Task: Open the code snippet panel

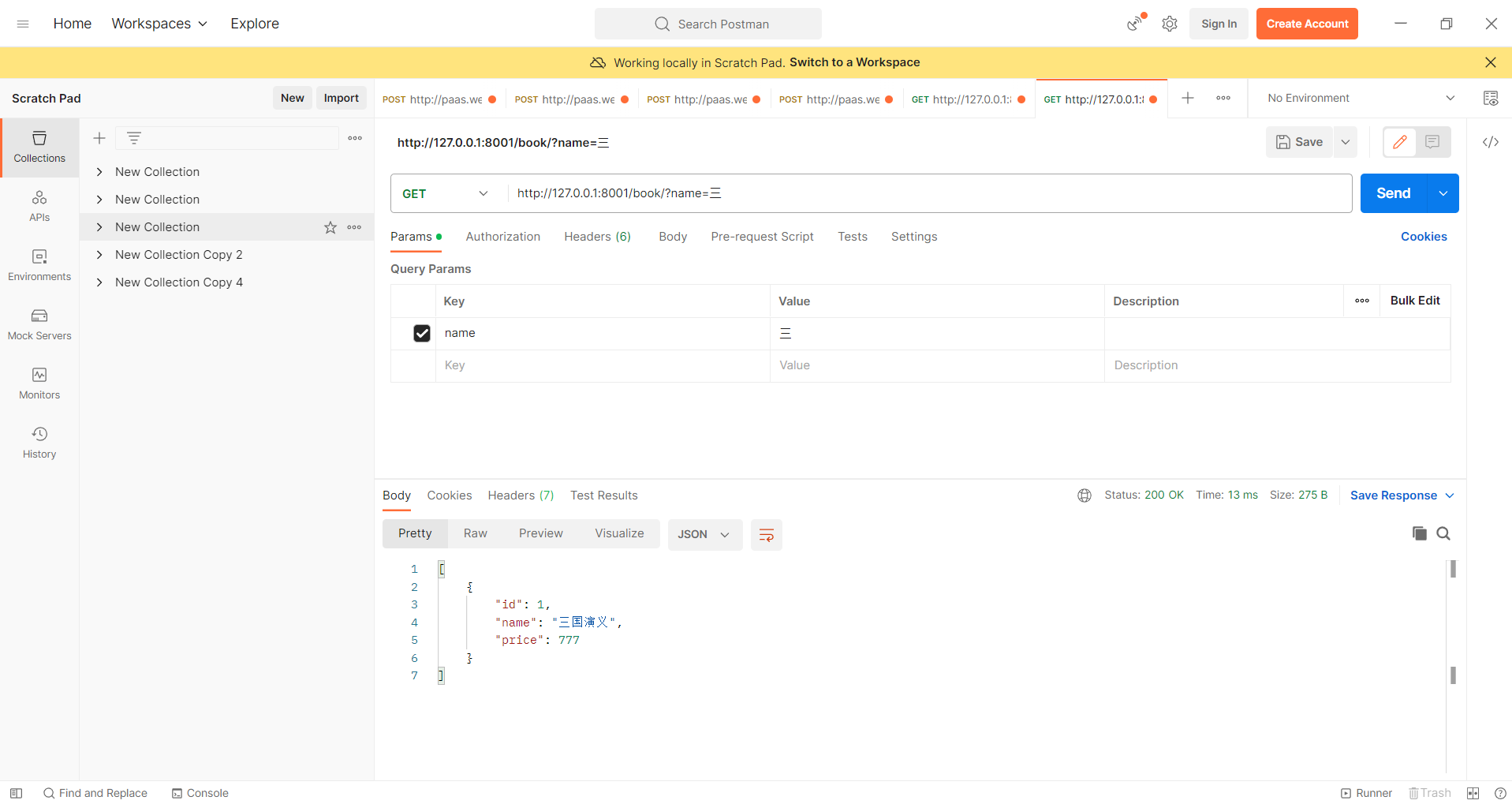Action: 1491,142
